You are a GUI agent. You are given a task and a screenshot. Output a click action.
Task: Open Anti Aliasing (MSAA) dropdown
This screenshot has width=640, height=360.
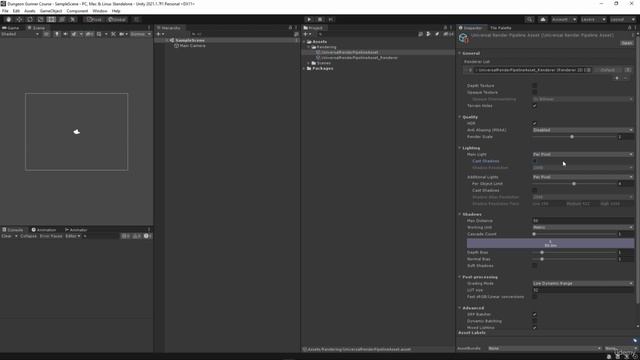pos(583,130)
